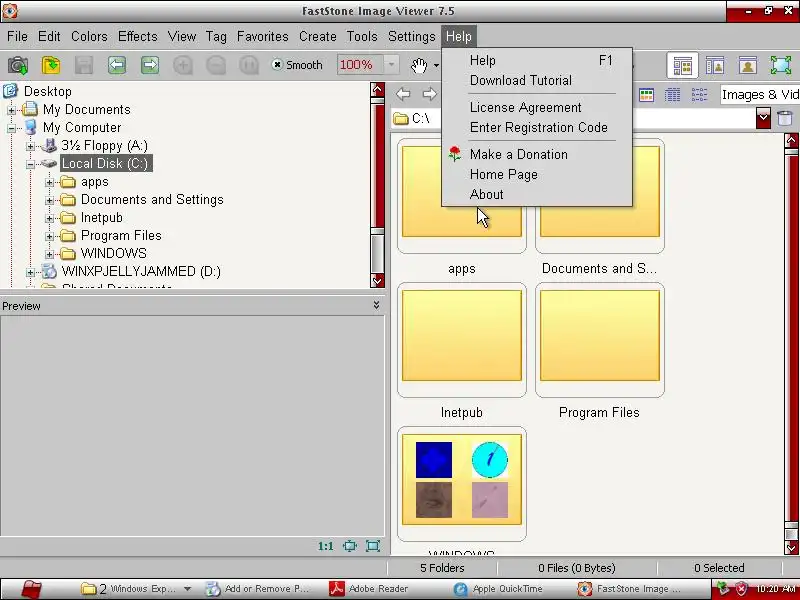The width and height of the screenshot is (800, 600).
Task: Click the browser forward arrow above thumbnails
Action: click(x=430, y=94)
